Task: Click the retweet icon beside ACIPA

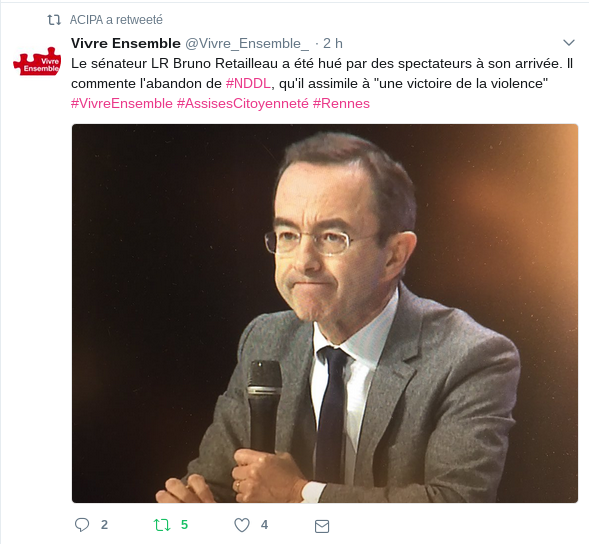Action: (54, 20)
